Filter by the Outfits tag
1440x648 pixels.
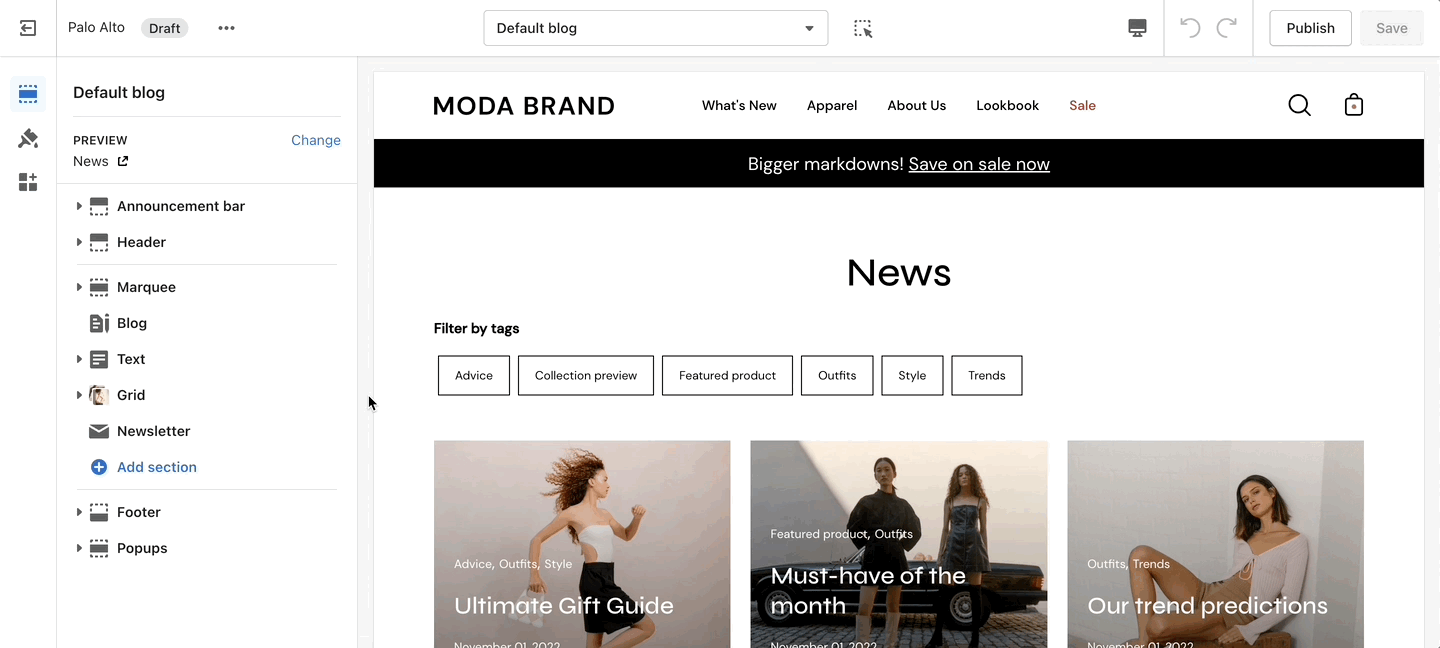coord(837,375)
